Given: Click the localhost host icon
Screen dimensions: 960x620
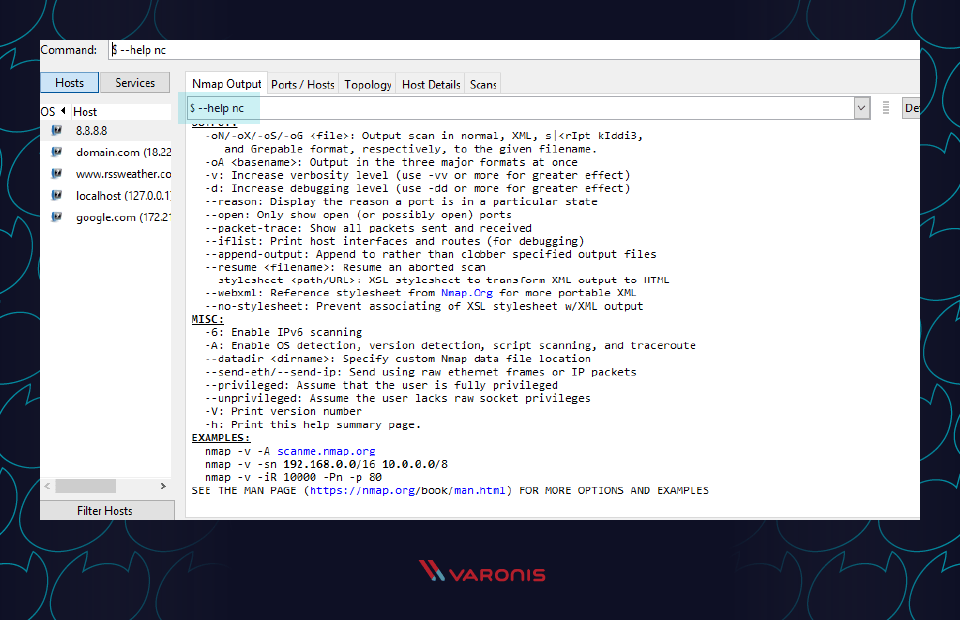Looking at the screenshot, I should 56,196.
